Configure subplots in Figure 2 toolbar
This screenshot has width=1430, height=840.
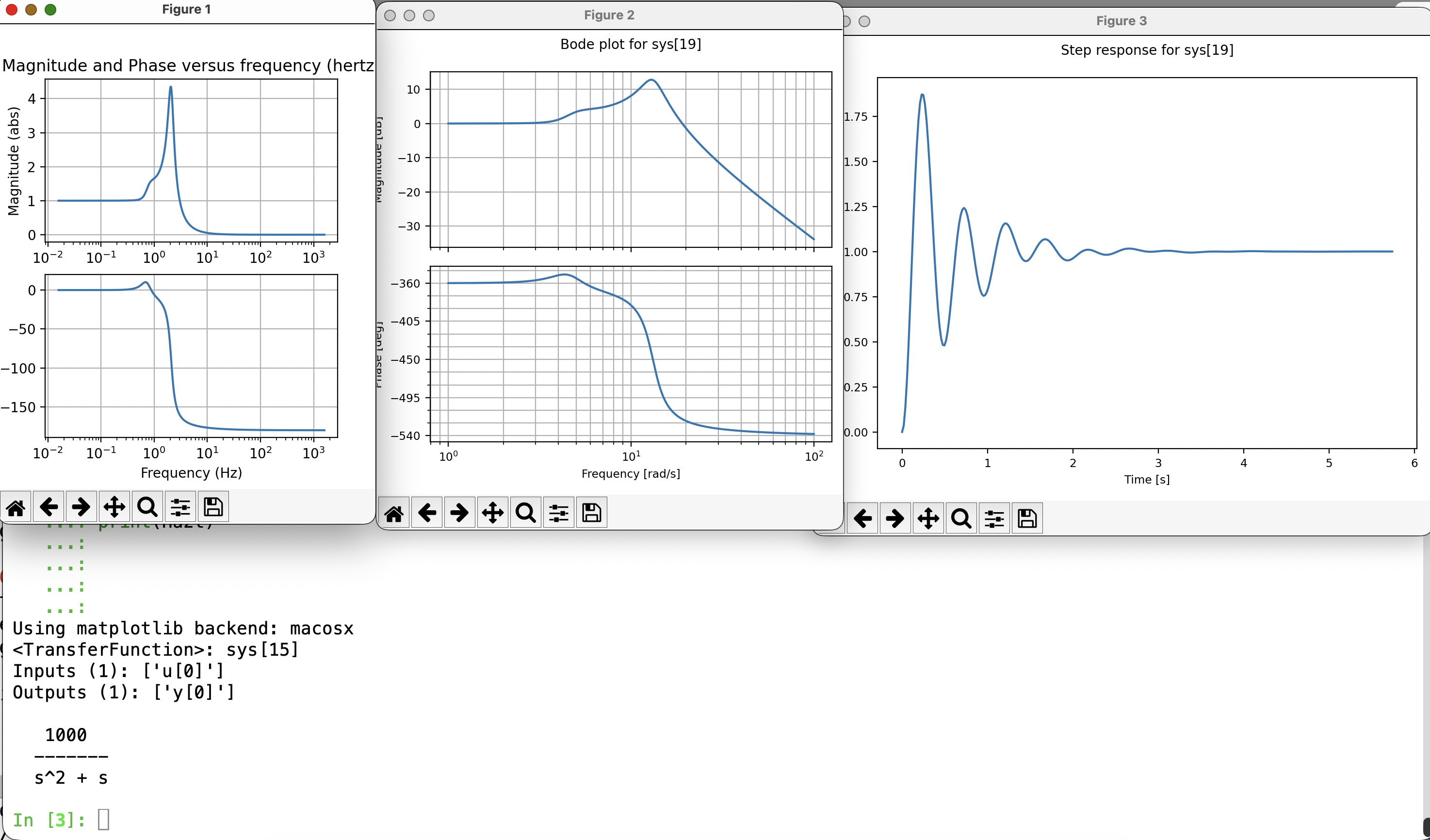point(558,513)
